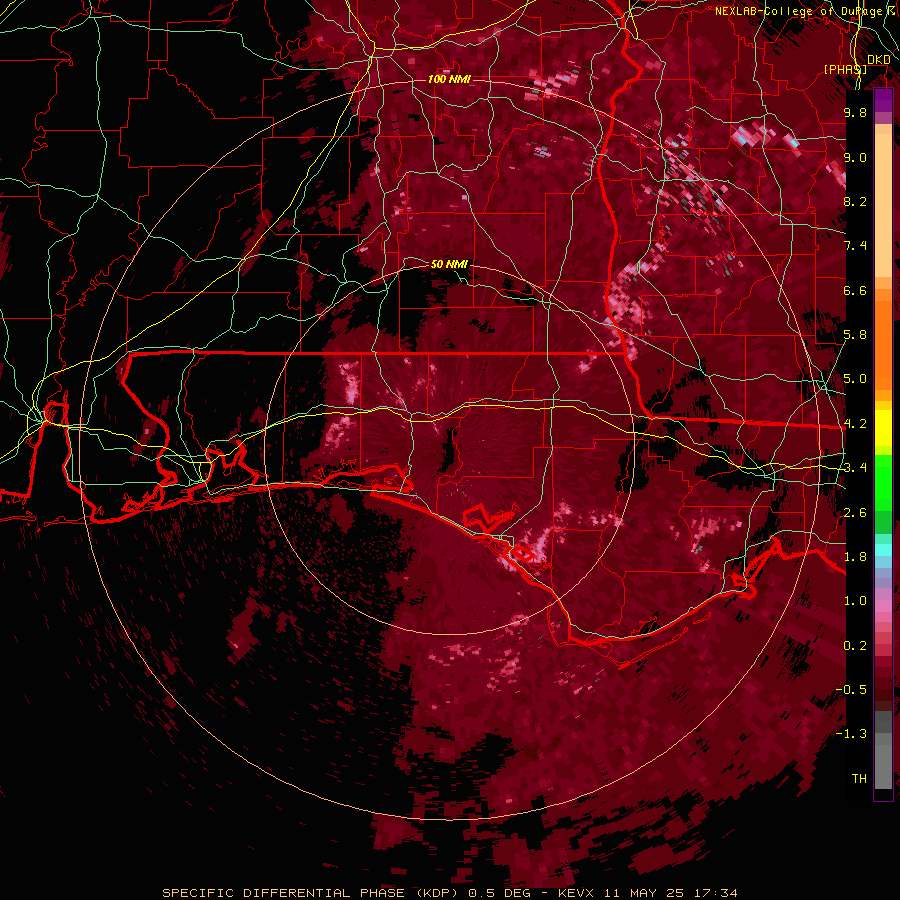
Task: Click the 5.8 scale value
Action: [x=855, y=335]
